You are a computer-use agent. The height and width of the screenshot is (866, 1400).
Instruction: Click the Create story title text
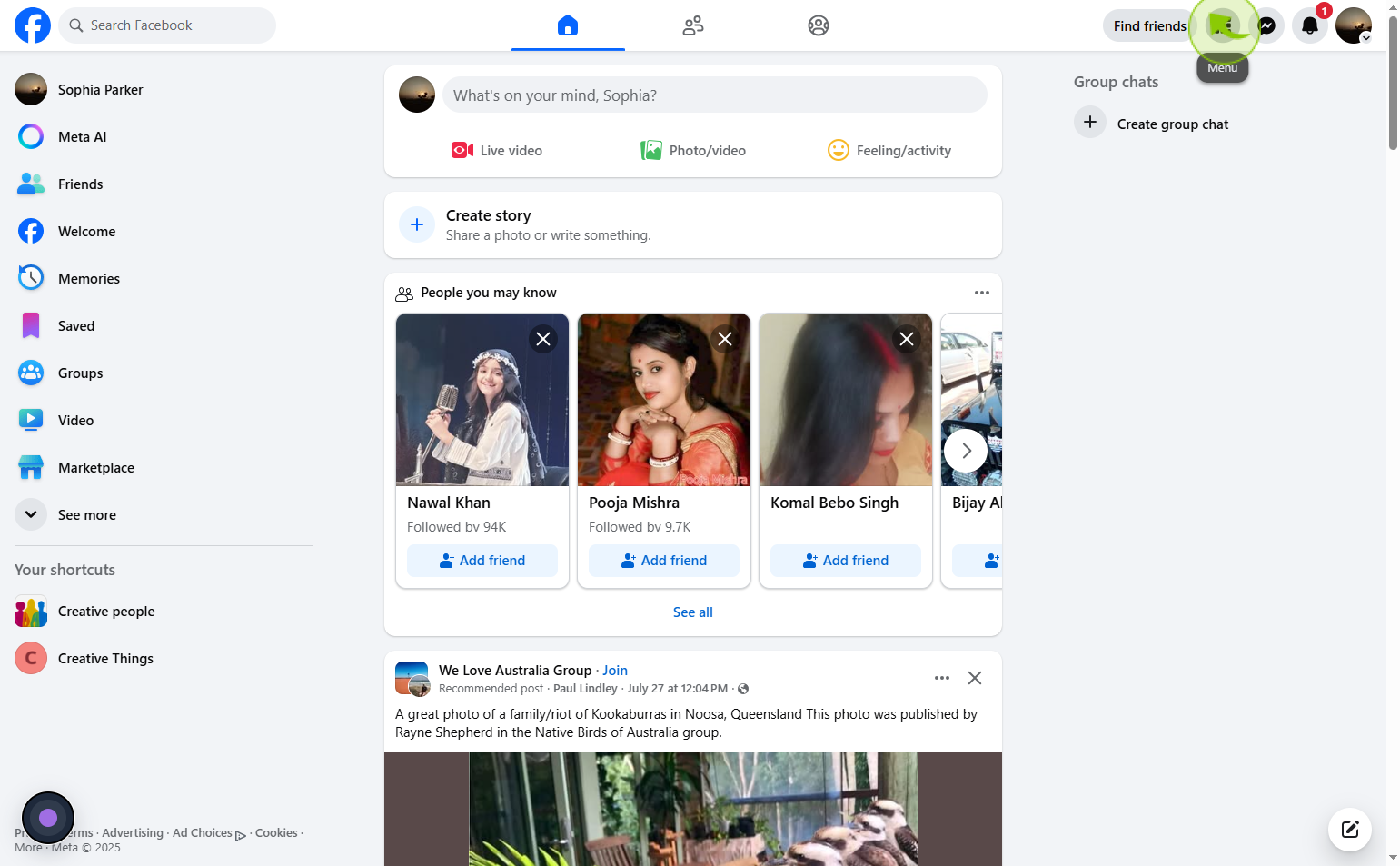coord(488,215)
